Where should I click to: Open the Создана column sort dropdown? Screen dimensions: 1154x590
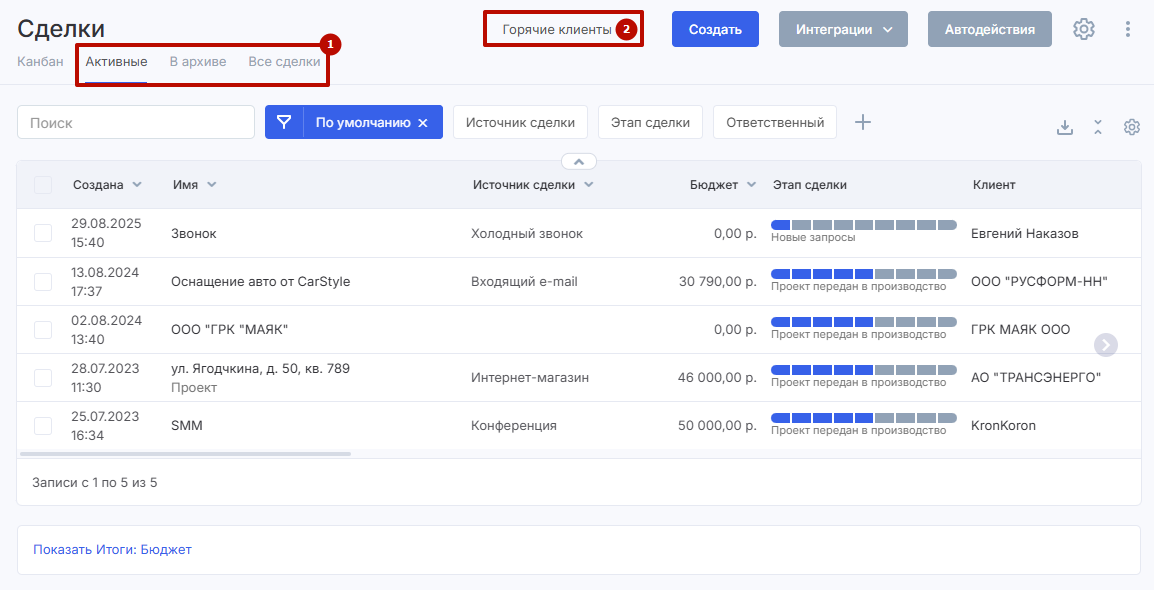coord(137,185)
